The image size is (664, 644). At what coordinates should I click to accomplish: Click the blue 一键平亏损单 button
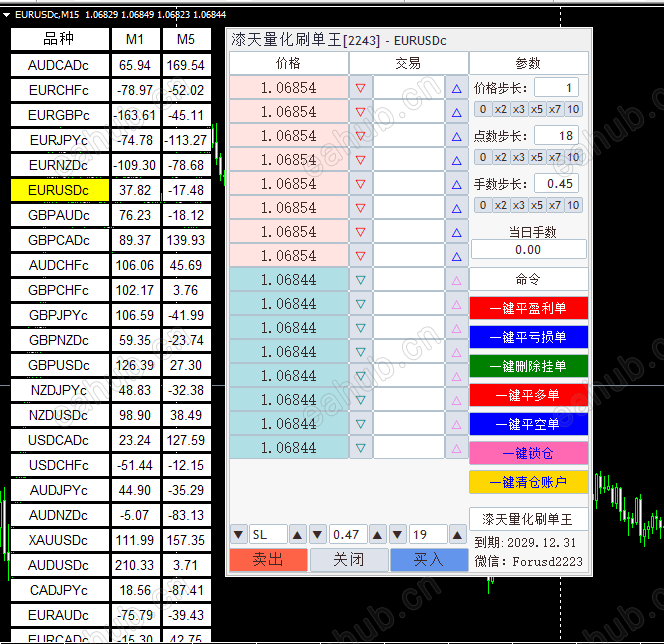[528, 337]
